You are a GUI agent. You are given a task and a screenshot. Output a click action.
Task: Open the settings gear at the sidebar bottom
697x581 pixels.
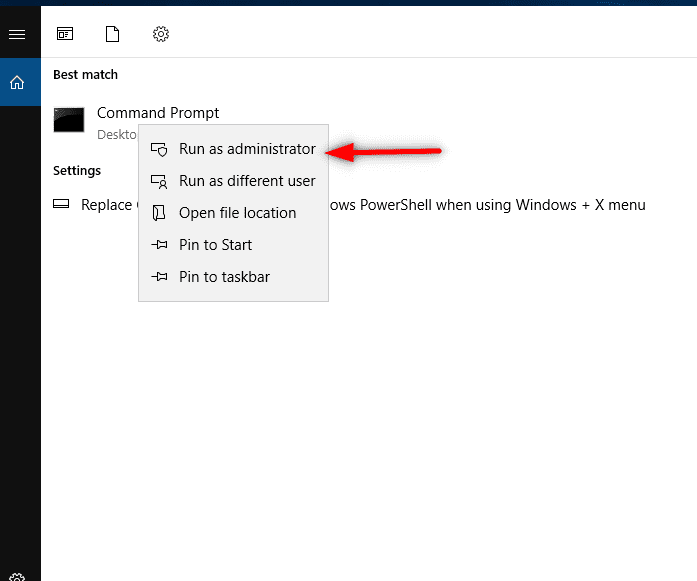tap(16, 576)
